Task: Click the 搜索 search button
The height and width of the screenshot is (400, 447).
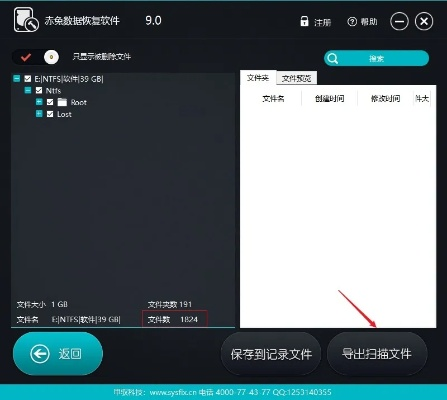Action: pos(376,58)
